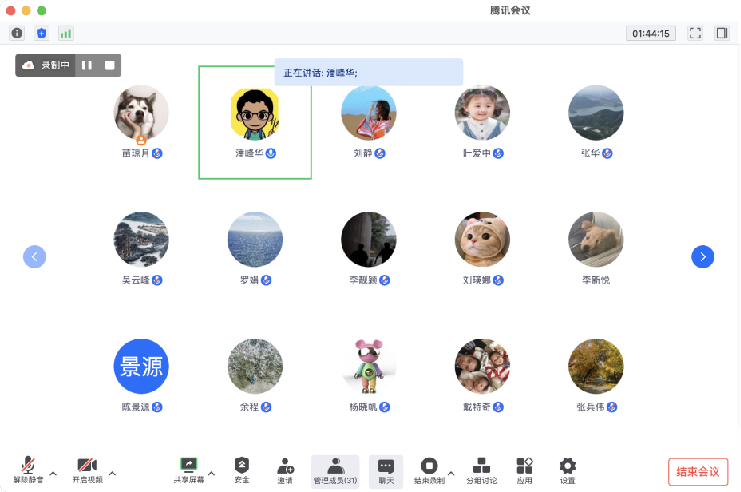Expand share options arrow beside 共享屏幕
Viewport: 741px width, 492px height.
tap(211, 472)
